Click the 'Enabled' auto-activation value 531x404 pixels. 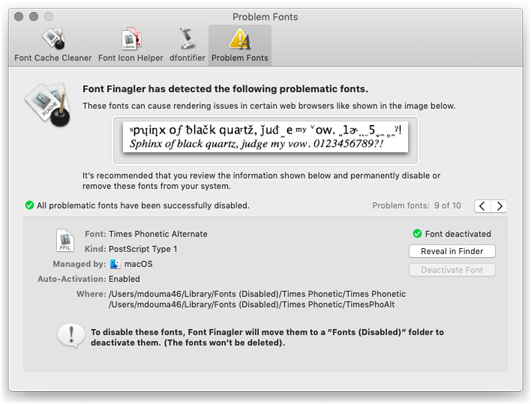124,279
